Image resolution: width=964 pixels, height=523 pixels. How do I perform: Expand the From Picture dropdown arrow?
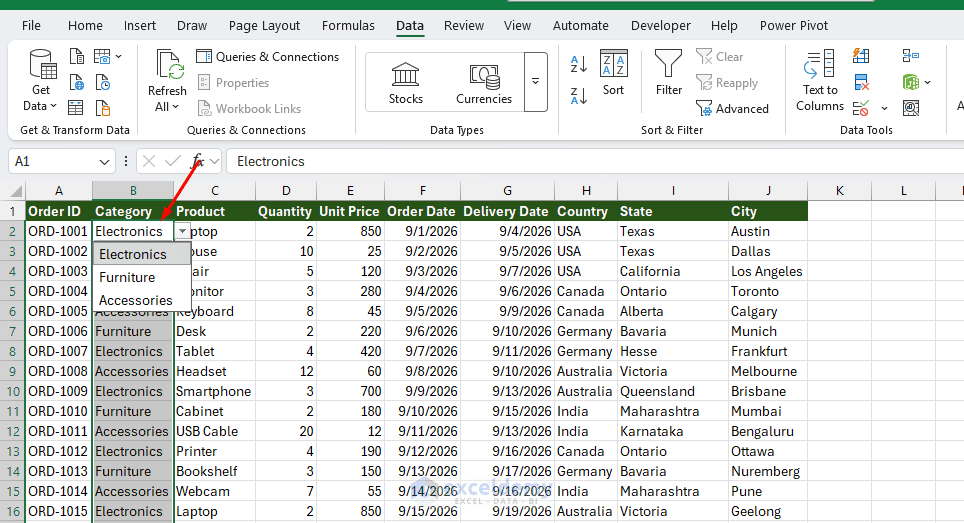(x=119, y=57)
